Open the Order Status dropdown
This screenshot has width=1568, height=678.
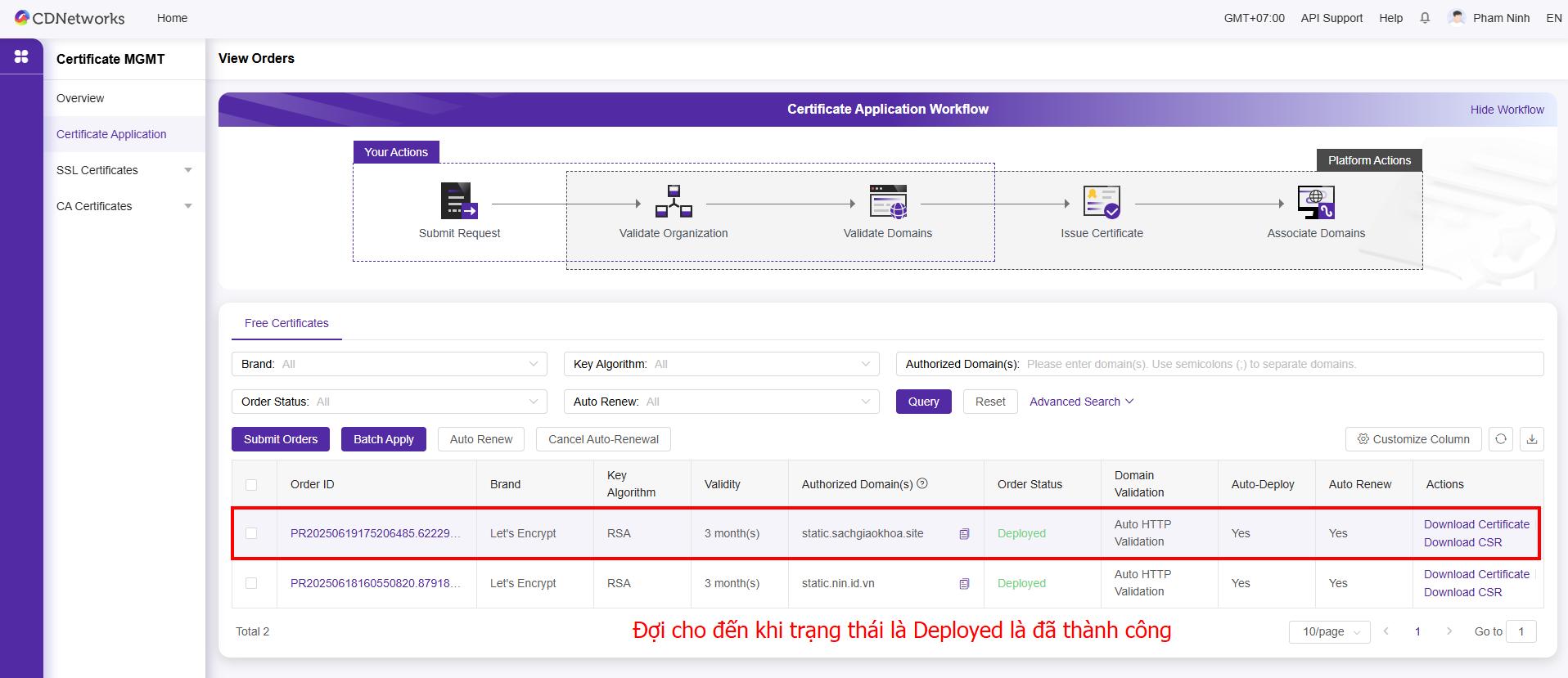click(389, 402)
